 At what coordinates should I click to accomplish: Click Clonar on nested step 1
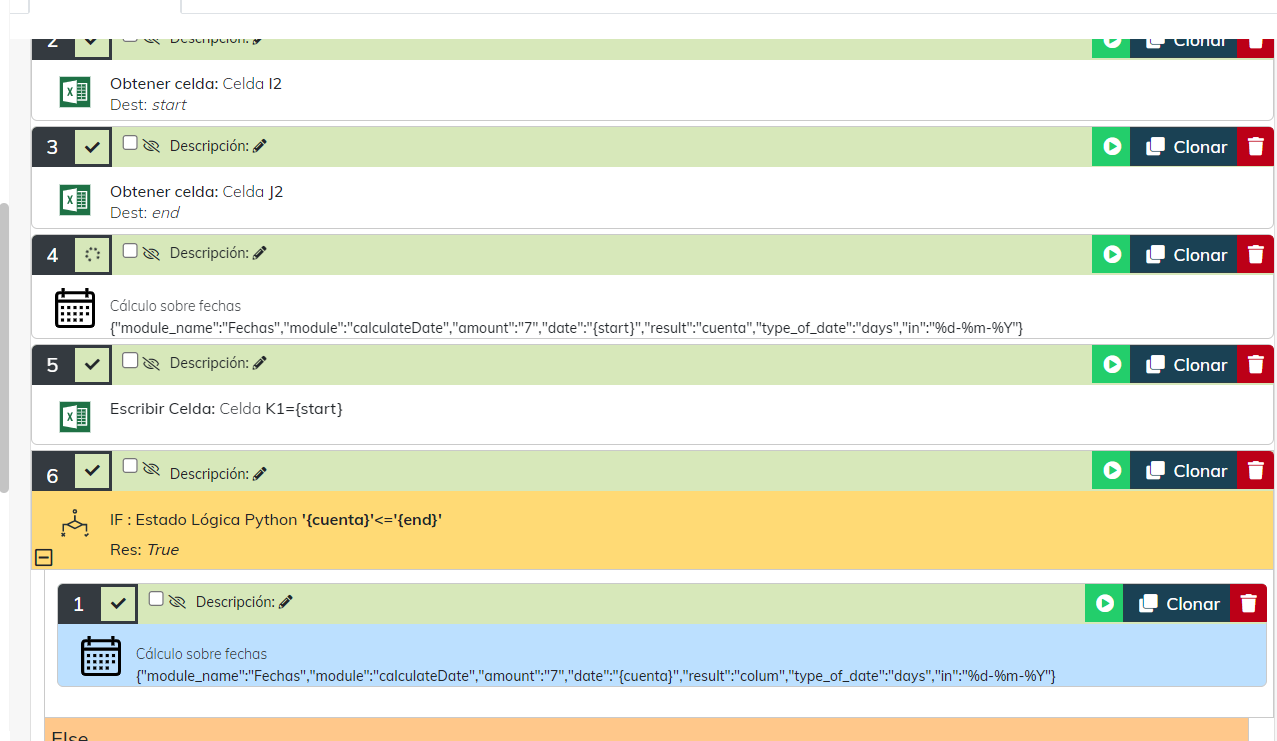click(x=1179, y=603)
